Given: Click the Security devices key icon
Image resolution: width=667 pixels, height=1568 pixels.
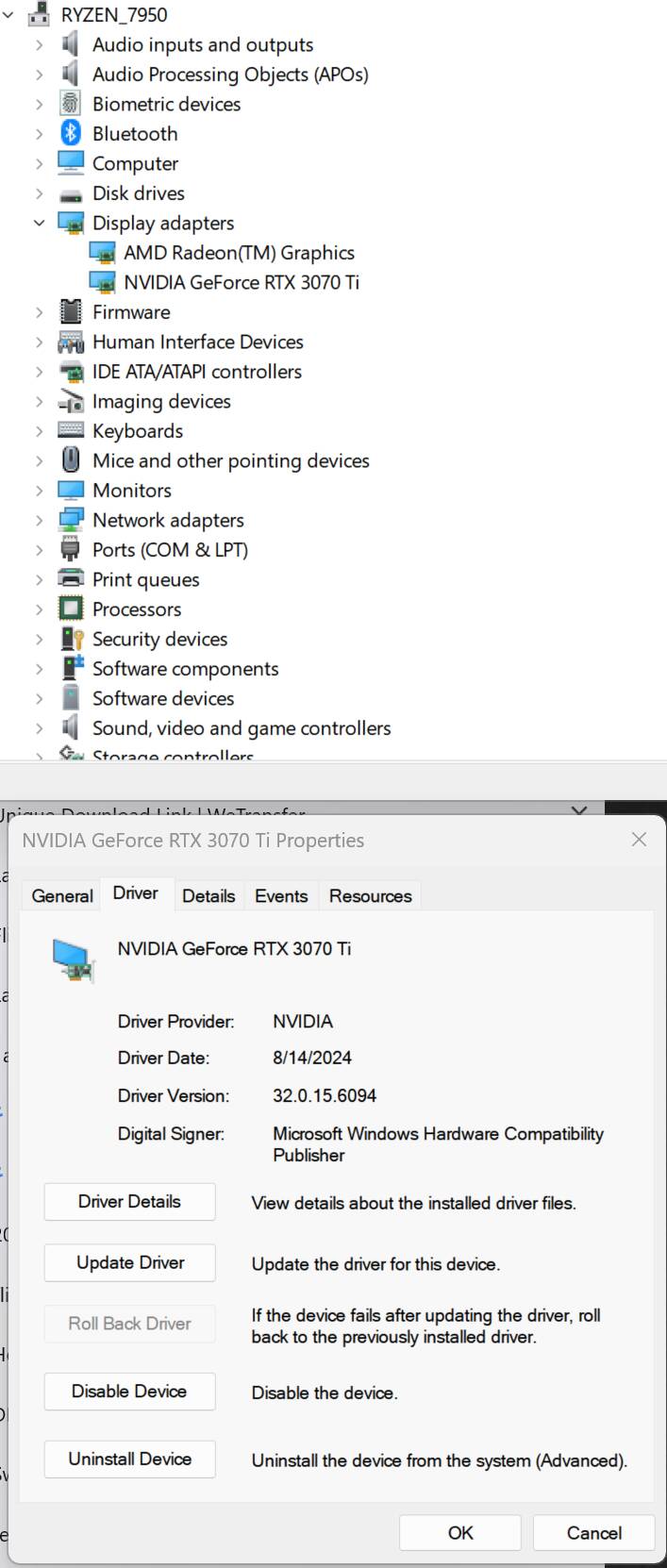Looking at the screenshot, I should pyautogui.click(x=71, y=639).
